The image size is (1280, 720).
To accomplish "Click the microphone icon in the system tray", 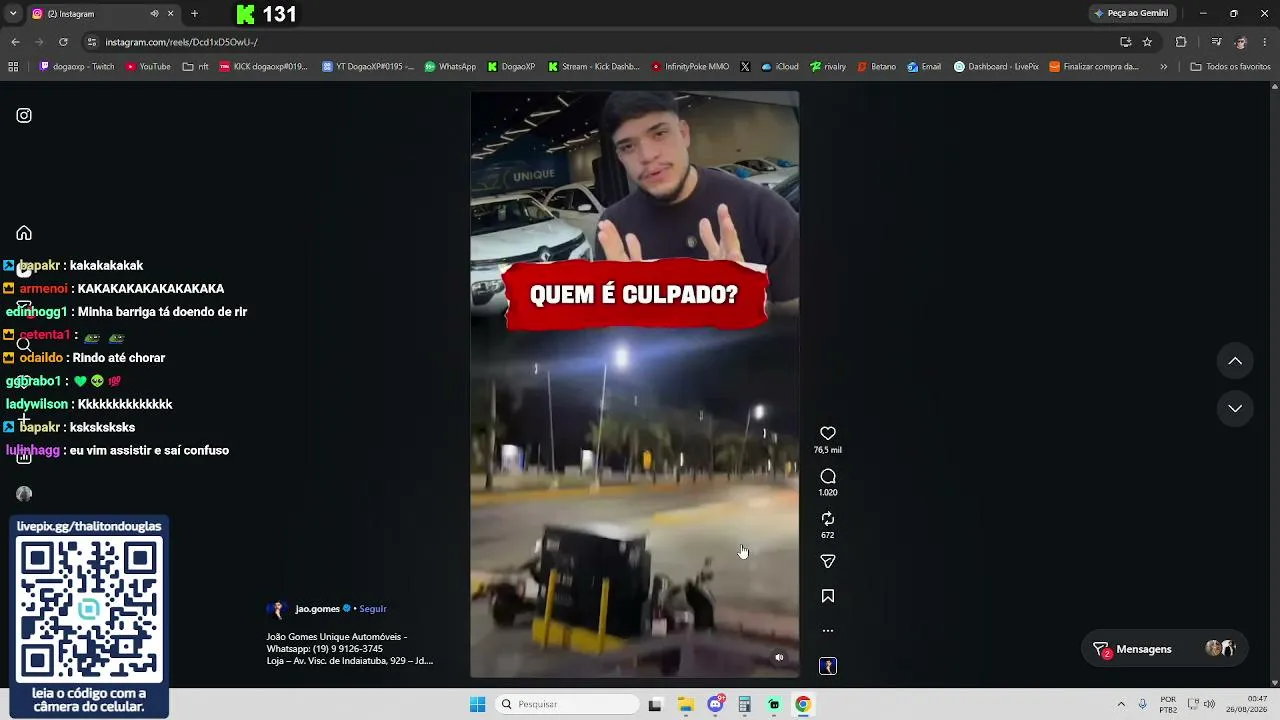I will (1142, 704).
